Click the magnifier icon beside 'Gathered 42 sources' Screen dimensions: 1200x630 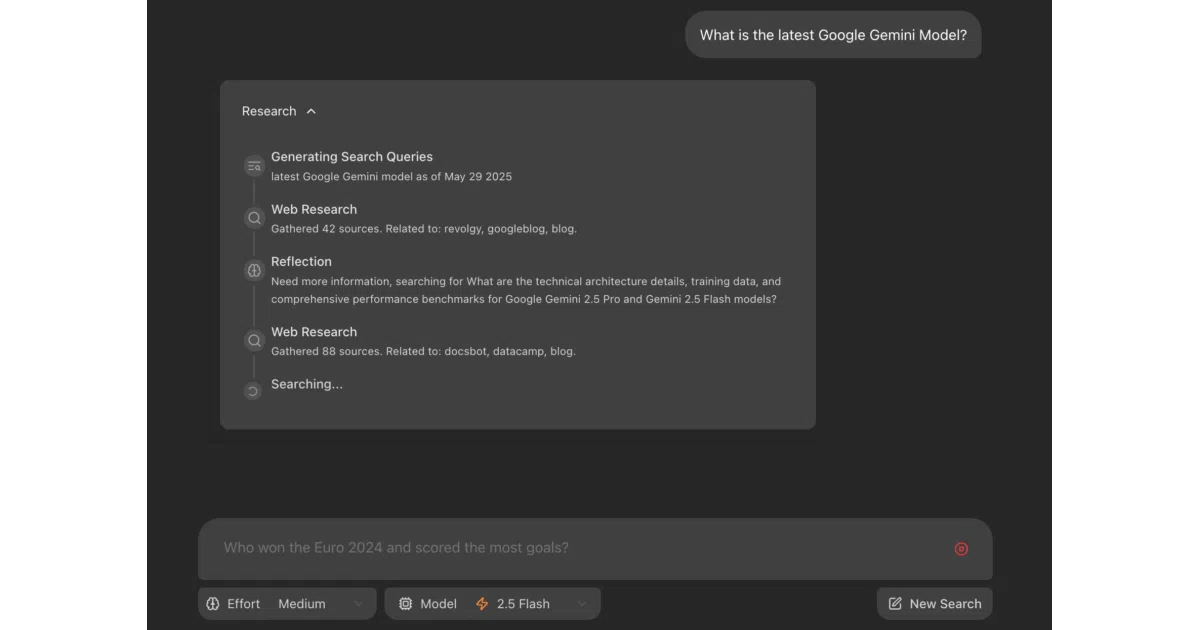254,218
